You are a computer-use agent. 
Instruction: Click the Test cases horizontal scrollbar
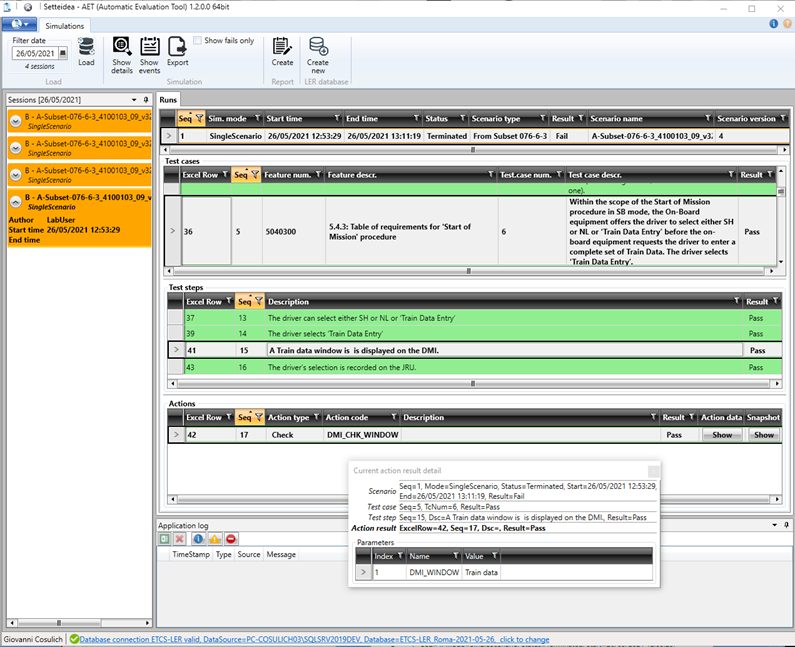tap(469, 271)
